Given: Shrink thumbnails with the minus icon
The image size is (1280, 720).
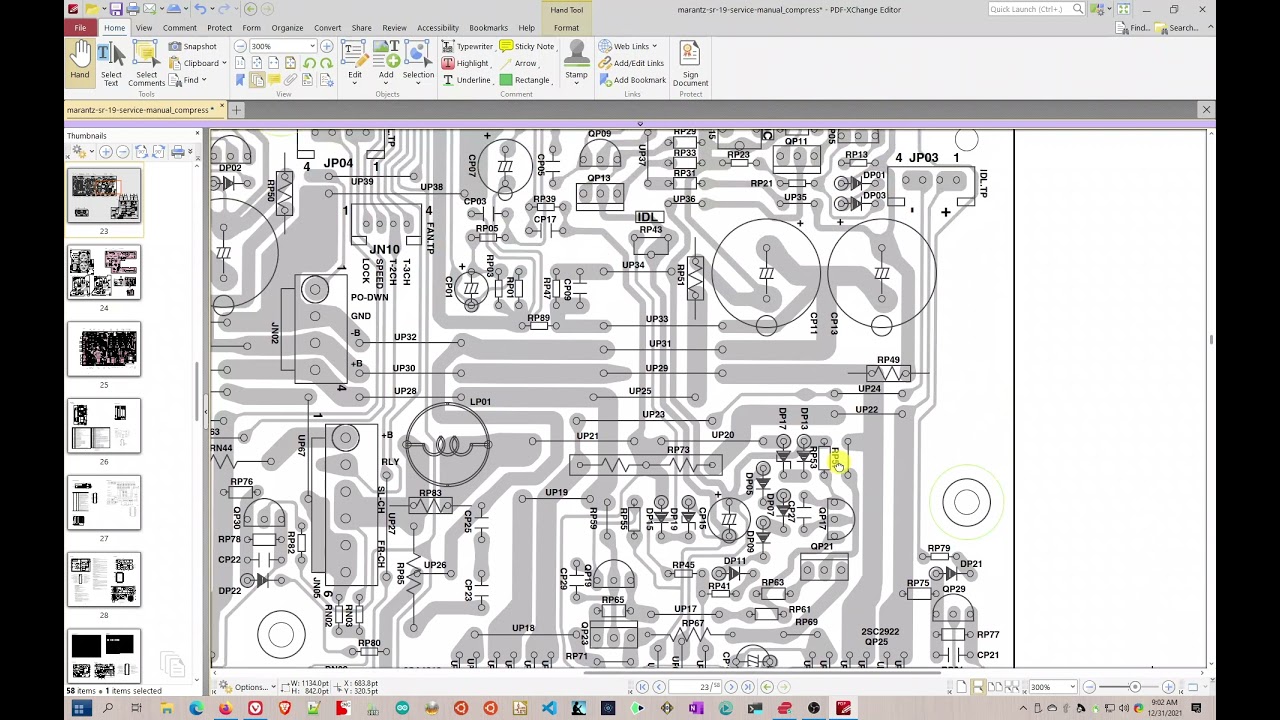Looking at the screenshot, I should [x=122, y=152].
